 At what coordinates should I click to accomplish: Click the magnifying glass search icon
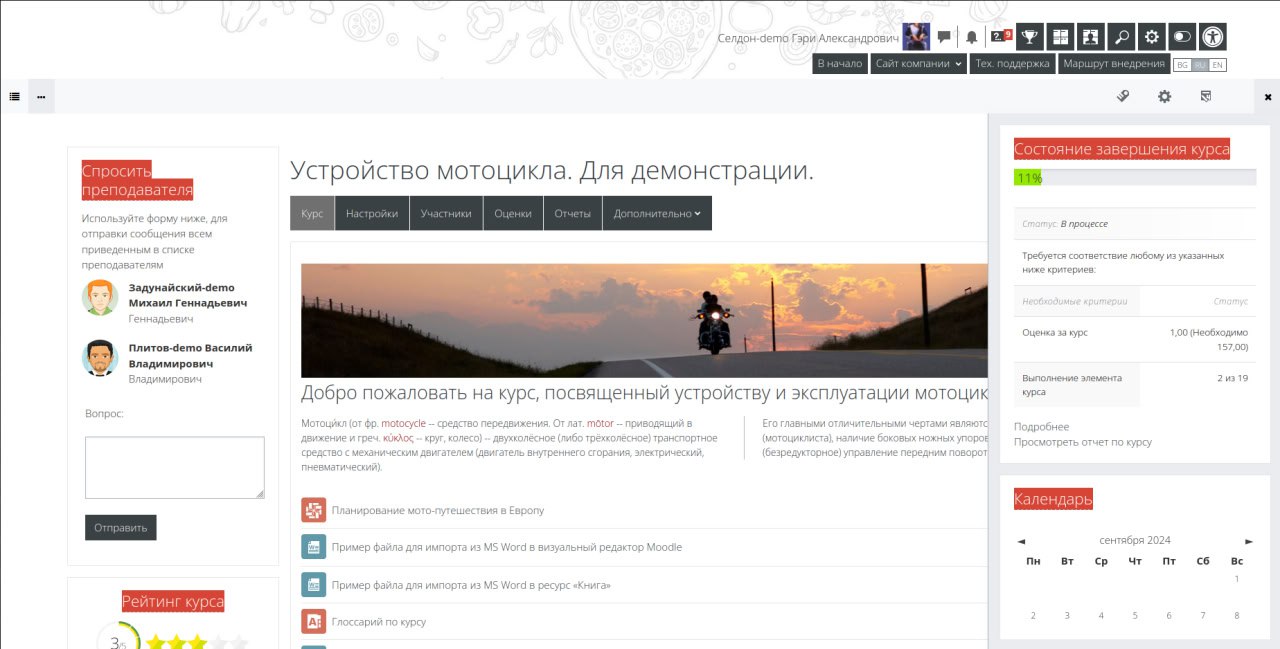coord(1121,37)
